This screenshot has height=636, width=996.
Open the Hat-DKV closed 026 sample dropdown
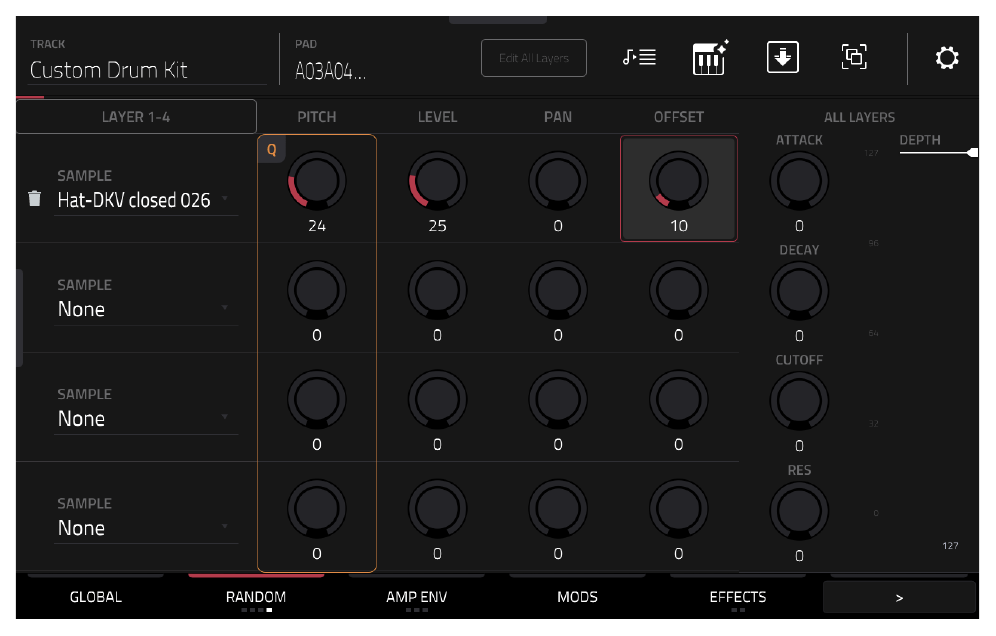click(145, 200)
